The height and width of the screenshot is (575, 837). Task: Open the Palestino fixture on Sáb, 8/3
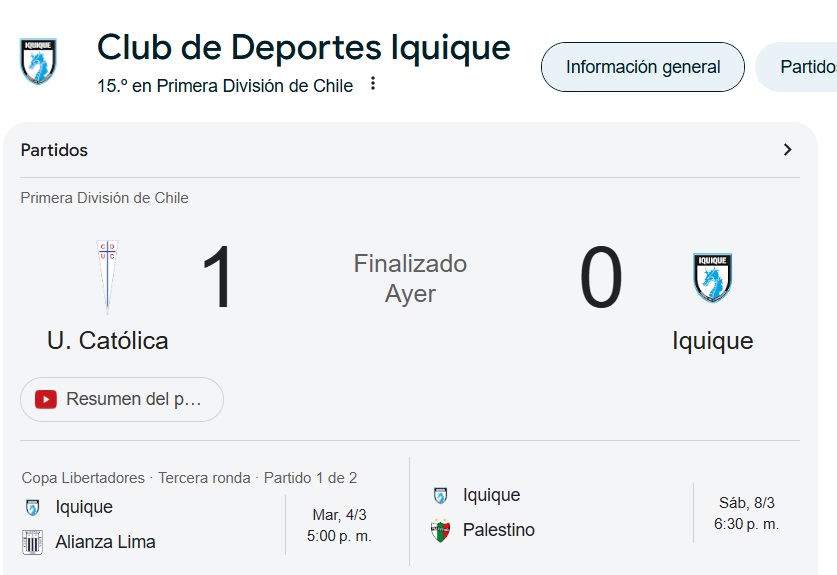click(x=614, y=513)
